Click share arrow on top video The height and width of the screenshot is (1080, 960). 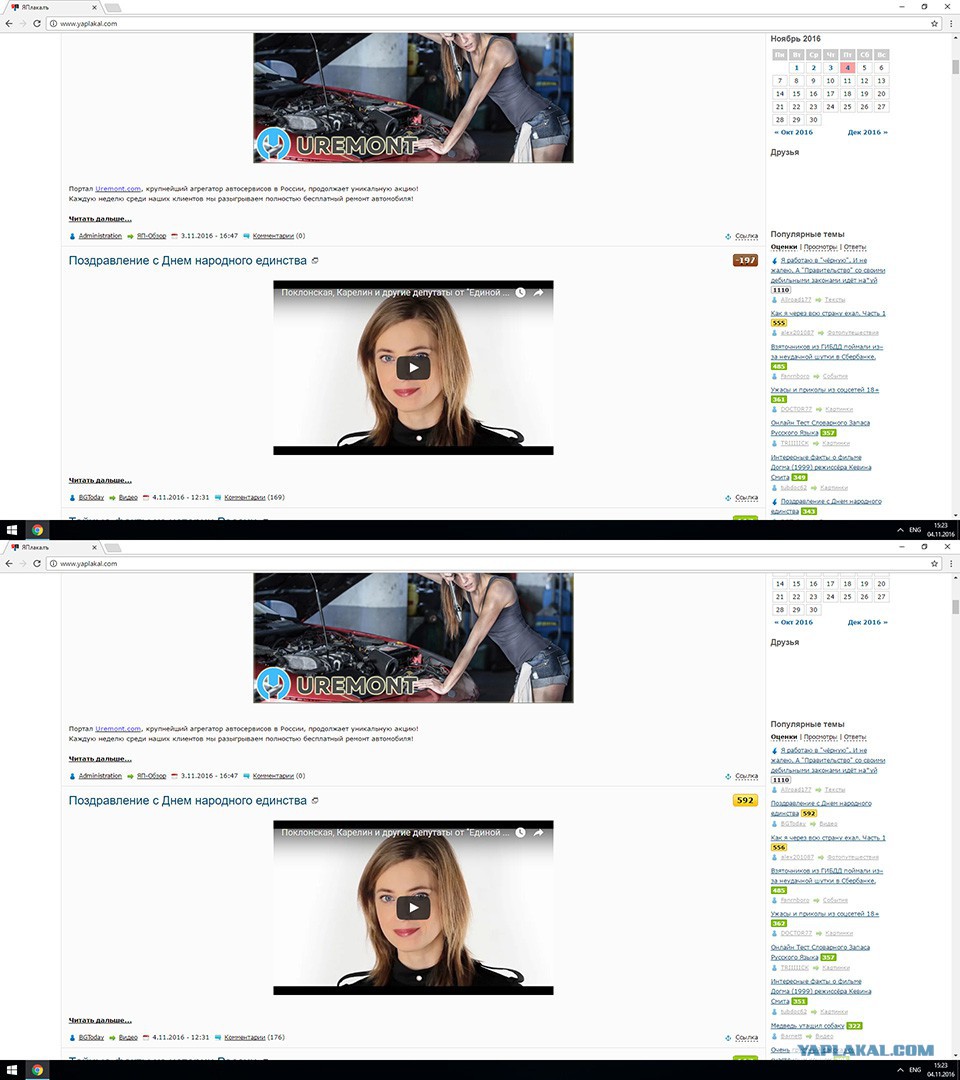click(x=539, y=293)
